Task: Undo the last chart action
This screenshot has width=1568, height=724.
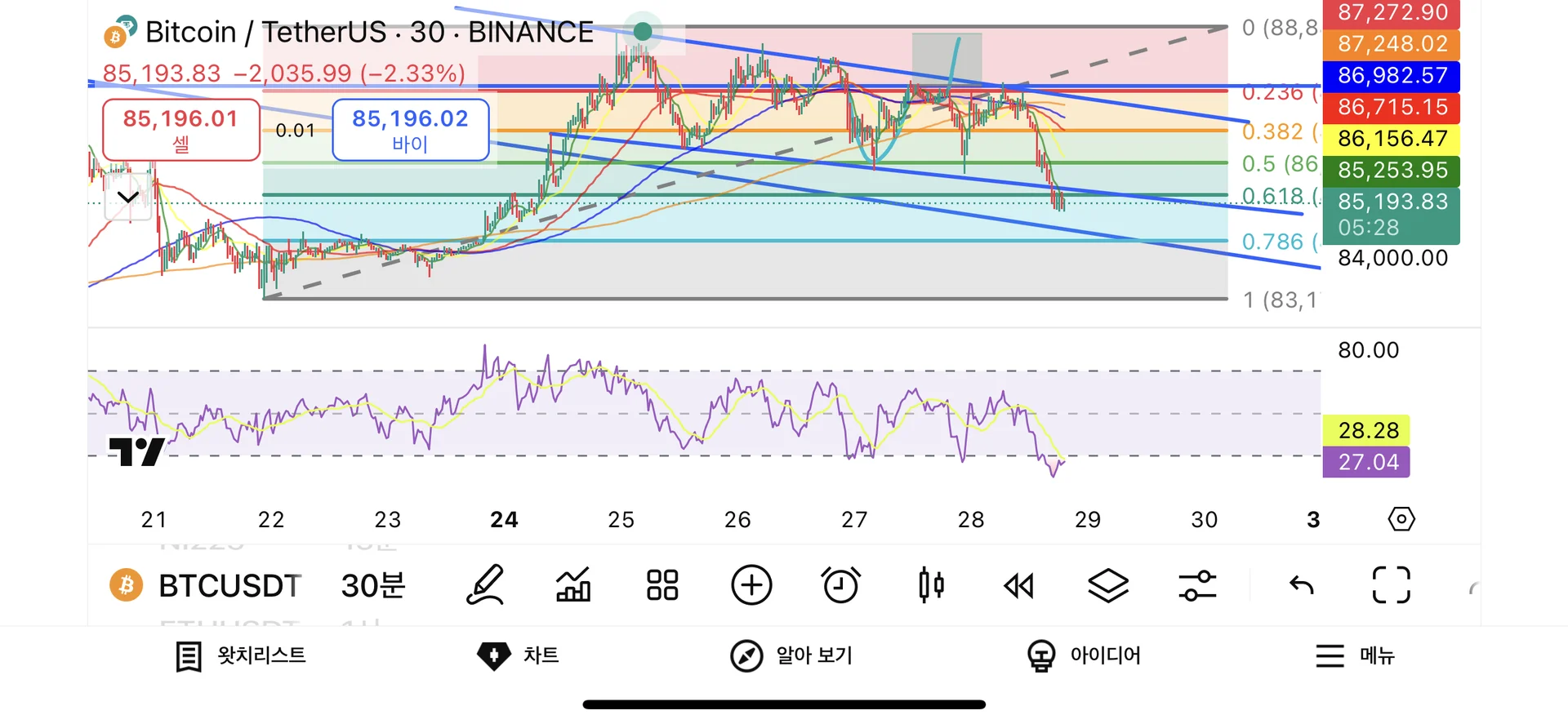Action: 1301,585
